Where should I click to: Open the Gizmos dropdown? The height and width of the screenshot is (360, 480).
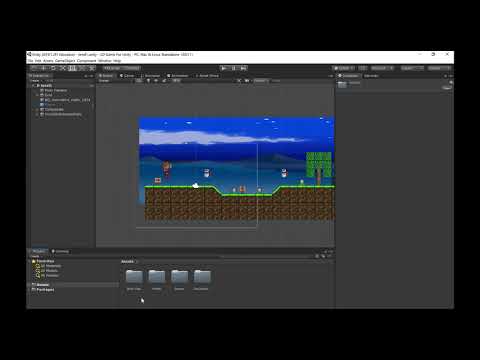point(261,81)
